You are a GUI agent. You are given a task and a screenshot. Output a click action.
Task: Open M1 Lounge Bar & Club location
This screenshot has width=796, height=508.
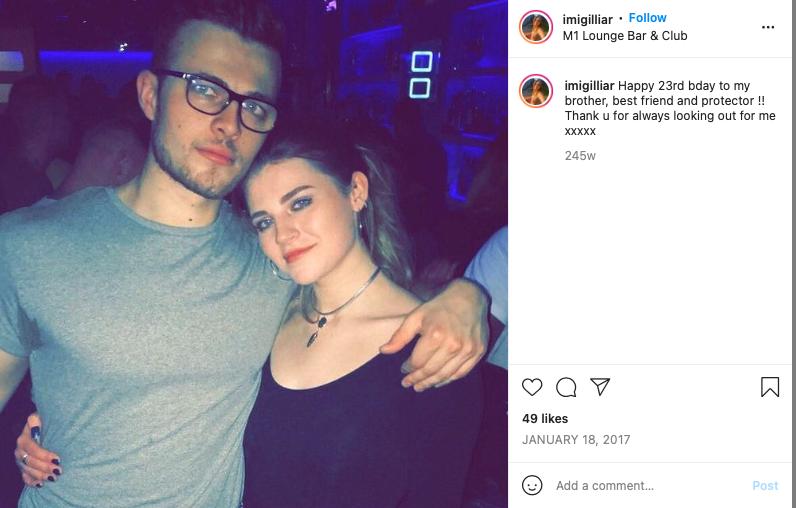pos(625,36)
